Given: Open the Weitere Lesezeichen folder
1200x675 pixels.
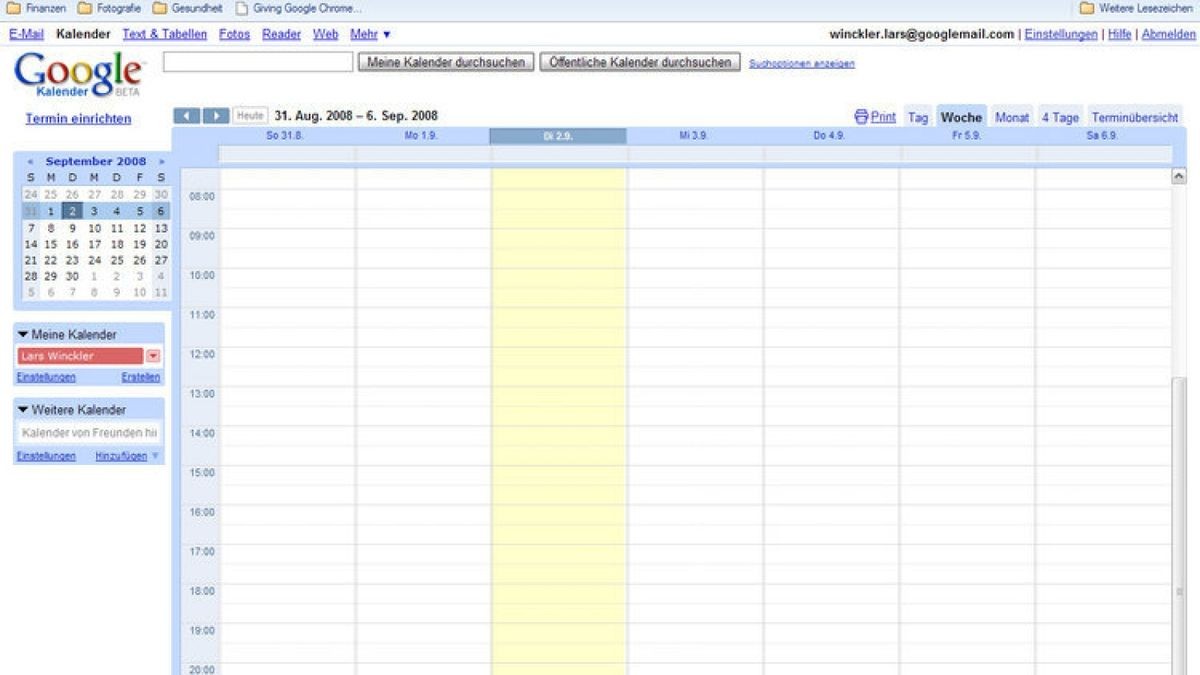Looking at the screenshot, I should (1136, 9).
